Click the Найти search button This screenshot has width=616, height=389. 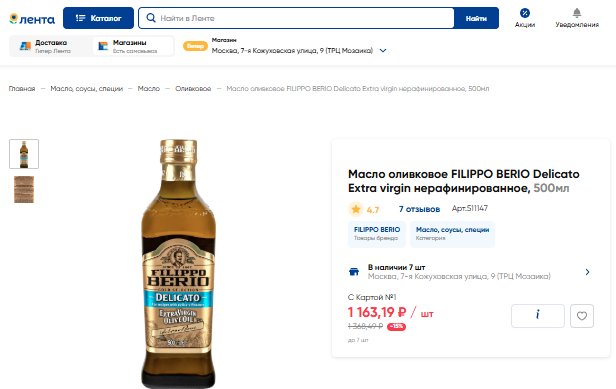click(x=476, y=18)
